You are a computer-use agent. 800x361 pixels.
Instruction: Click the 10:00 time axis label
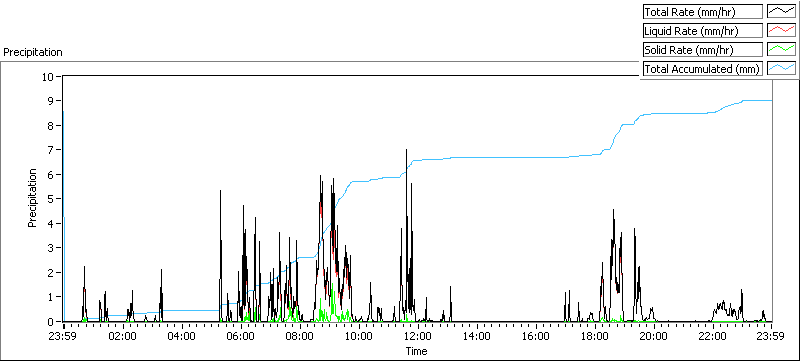pyautogui.click(x=359, y=336)
